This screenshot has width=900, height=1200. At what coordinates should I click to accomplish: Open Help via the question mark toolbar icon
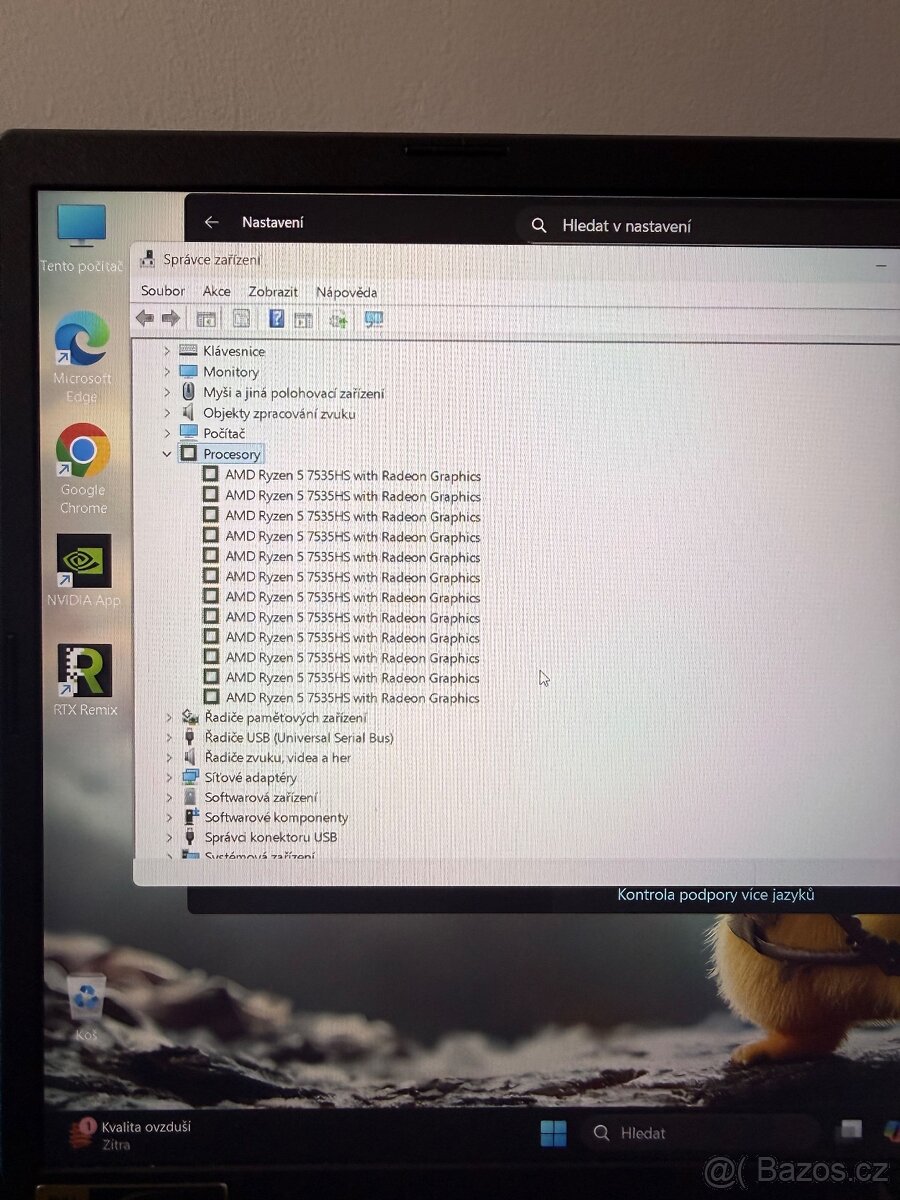(x=277, y=318)
